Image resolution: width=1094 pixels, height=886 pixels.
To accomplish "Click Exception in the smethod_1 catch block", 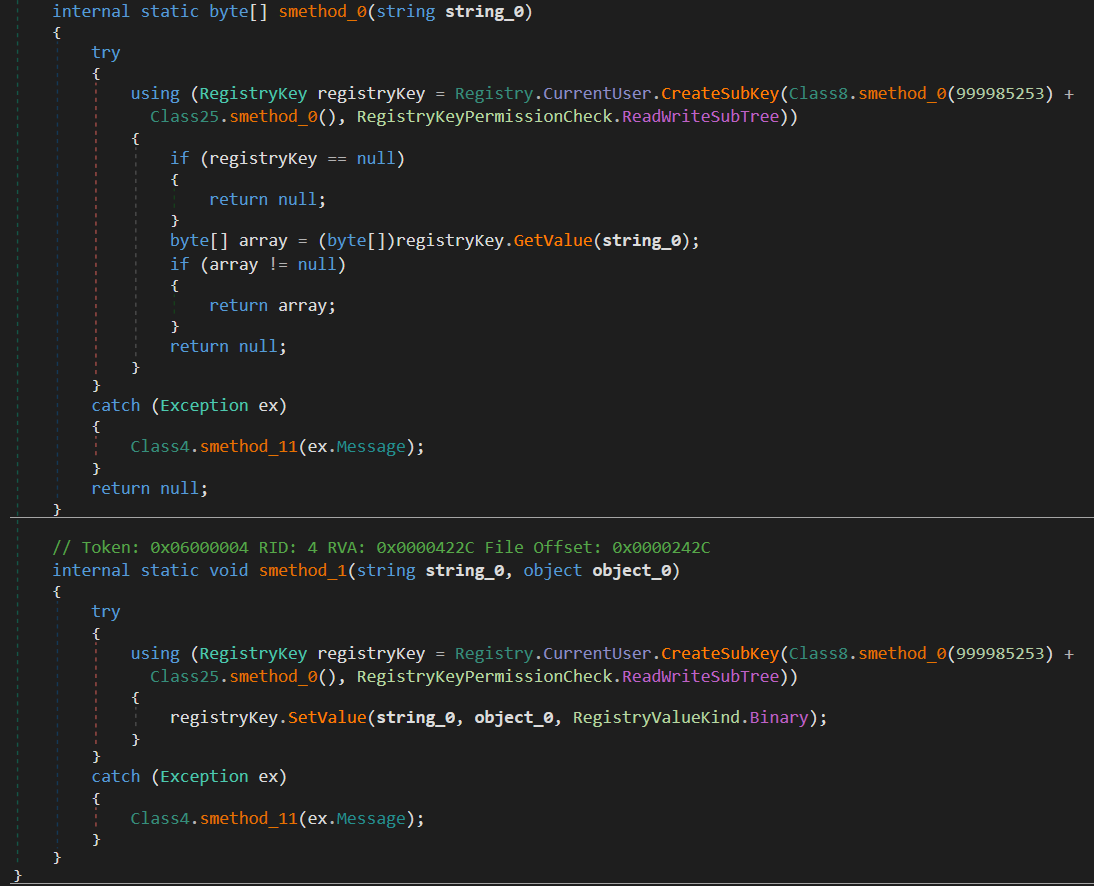I will coord(204,776).
